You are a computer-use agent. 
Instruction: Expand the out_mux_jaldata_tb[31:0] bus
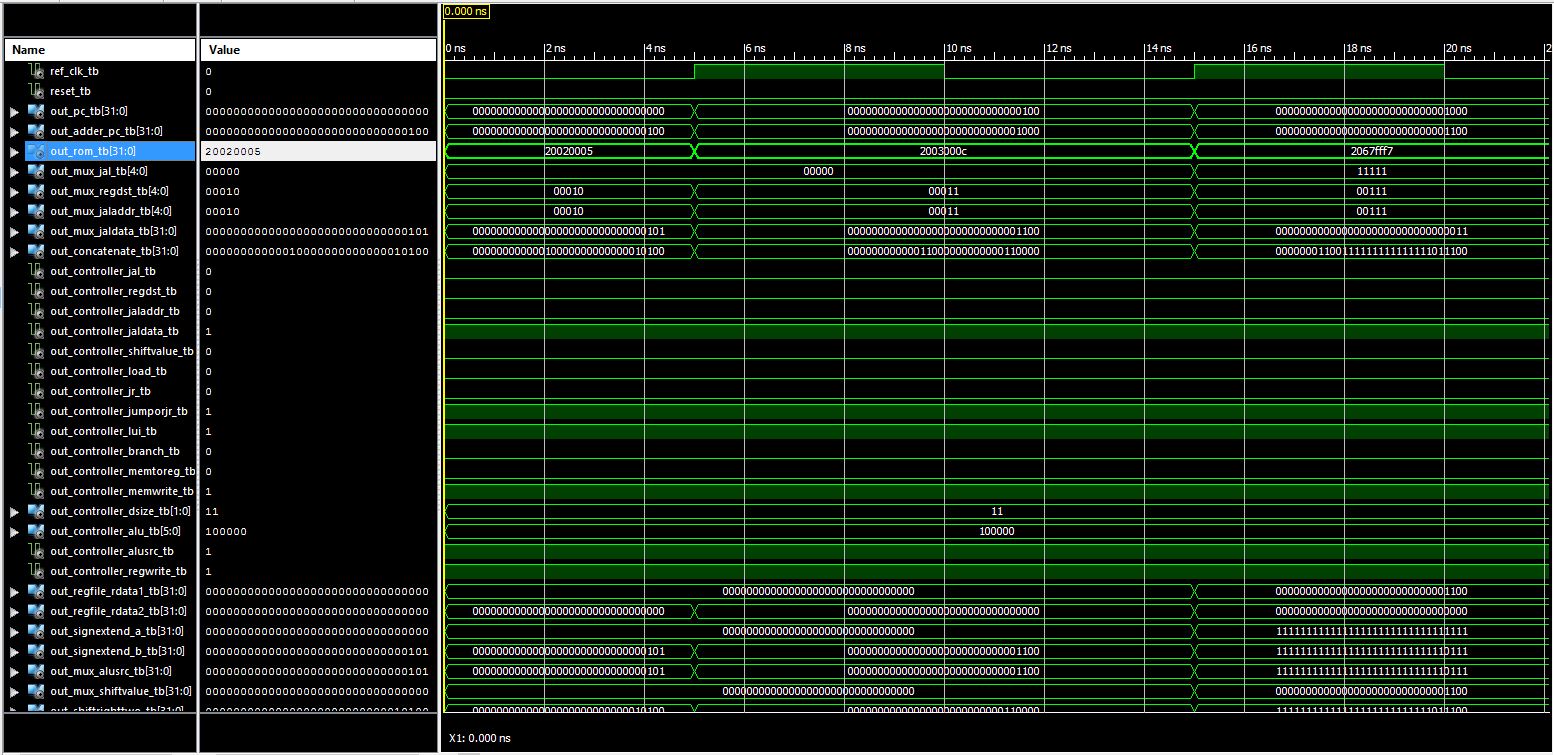pos(14,231)
